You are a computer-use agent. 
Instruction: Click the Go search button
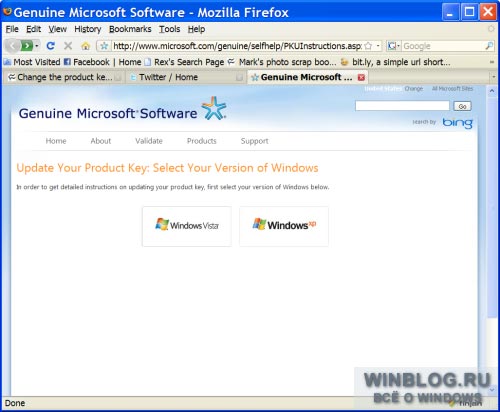[x=462, y=106]
